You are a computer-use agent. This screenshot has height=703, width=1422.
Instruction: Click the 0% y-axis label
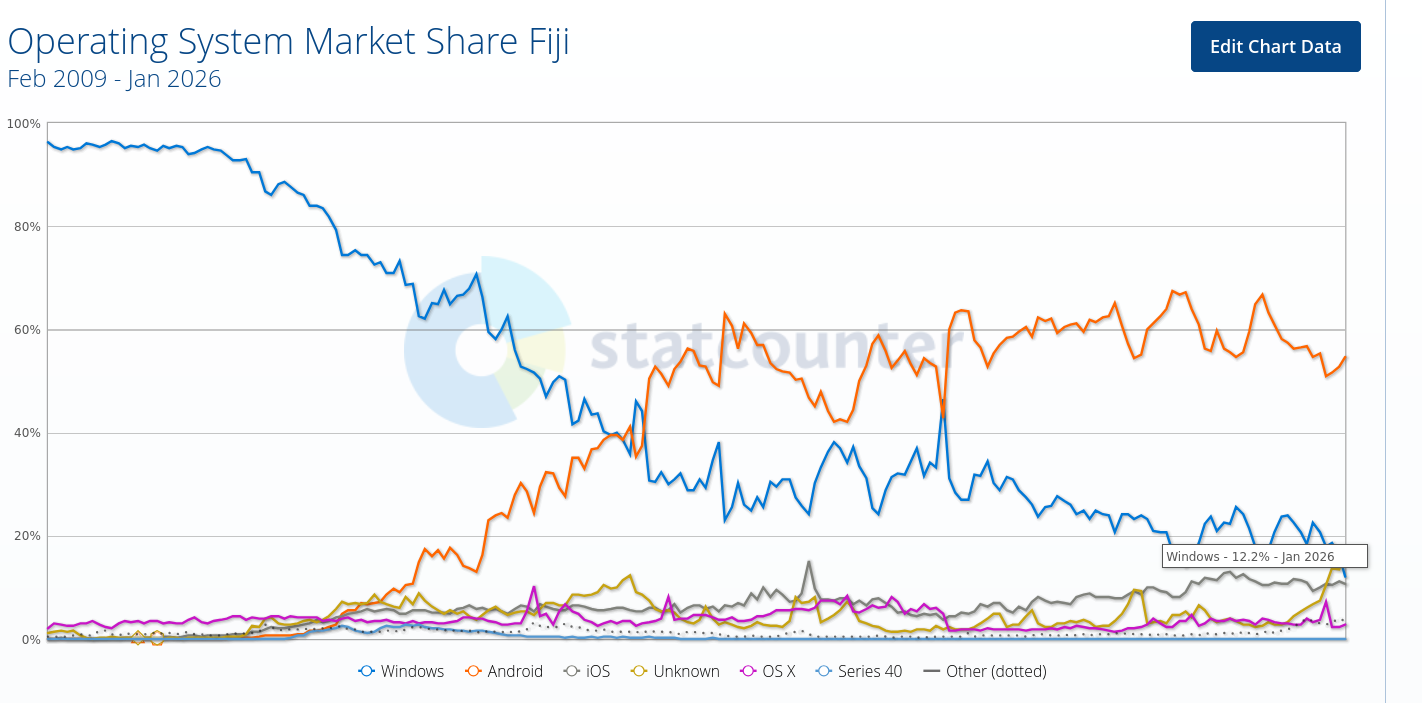(28, 639)
